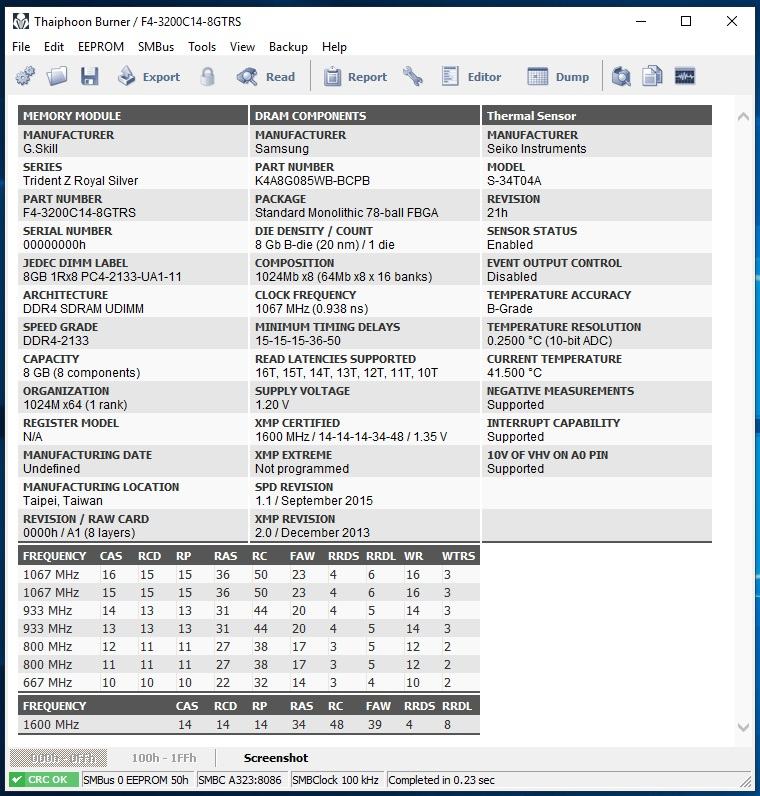Click 'DDR4 SDRAM UDIMM' architecture value
The width and height of the screenshot is (760, 796).
coord(83,309)
